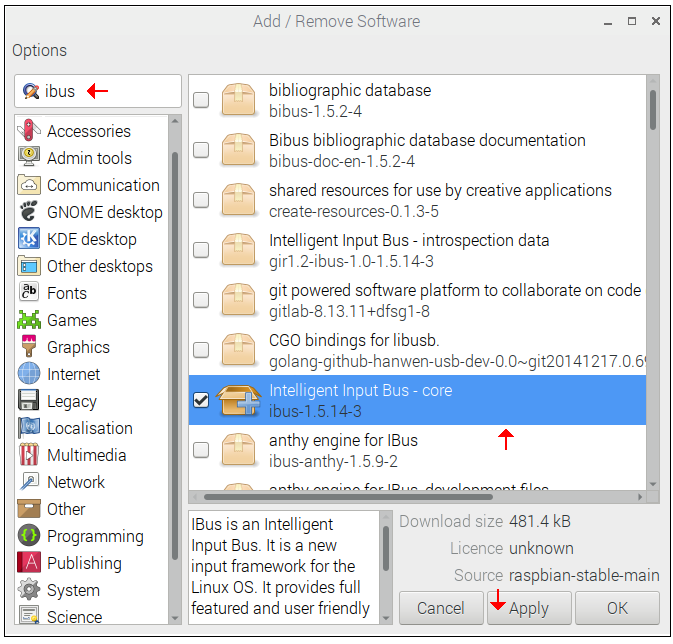Click the Internet globe icon
673x644 pixels.
29,374
